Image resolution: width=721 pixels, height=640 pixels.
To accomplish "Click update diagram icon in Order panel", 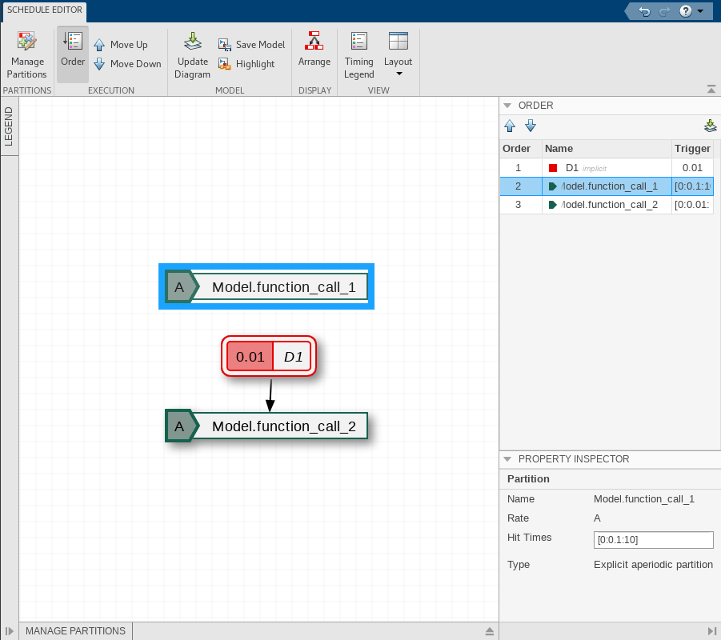I will tap(710, 126).
